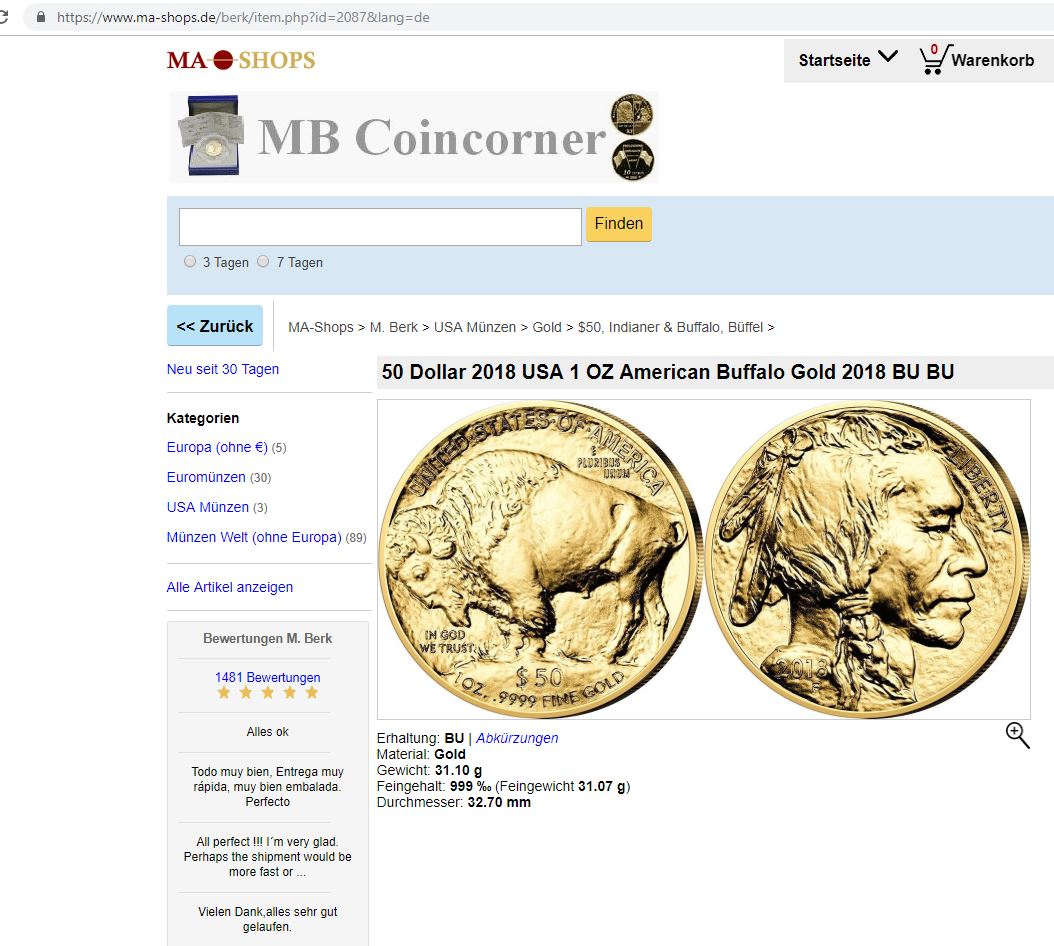
Task: Click the Finden search button
Action: click(x=619, y=224)
